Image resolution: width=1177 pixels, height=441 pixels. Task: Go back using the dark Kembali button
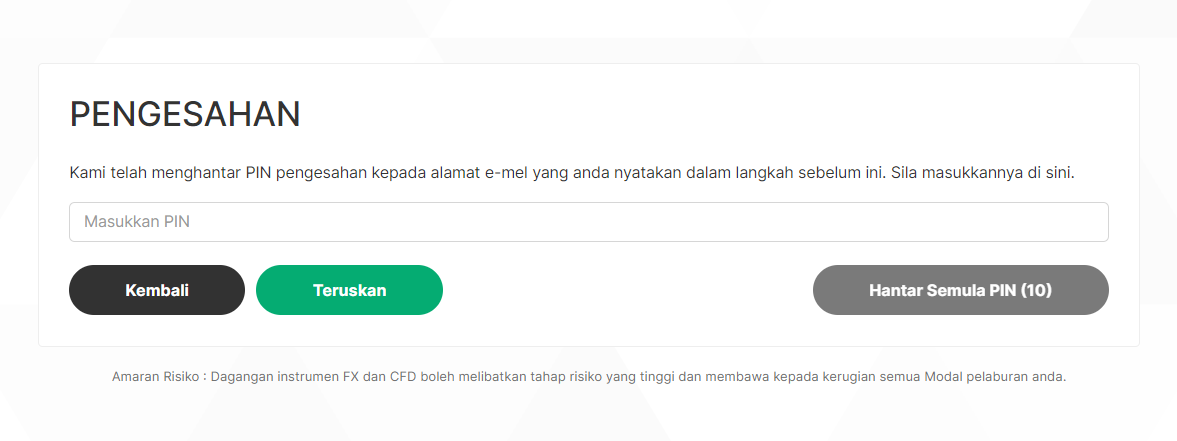coord(157,290)
